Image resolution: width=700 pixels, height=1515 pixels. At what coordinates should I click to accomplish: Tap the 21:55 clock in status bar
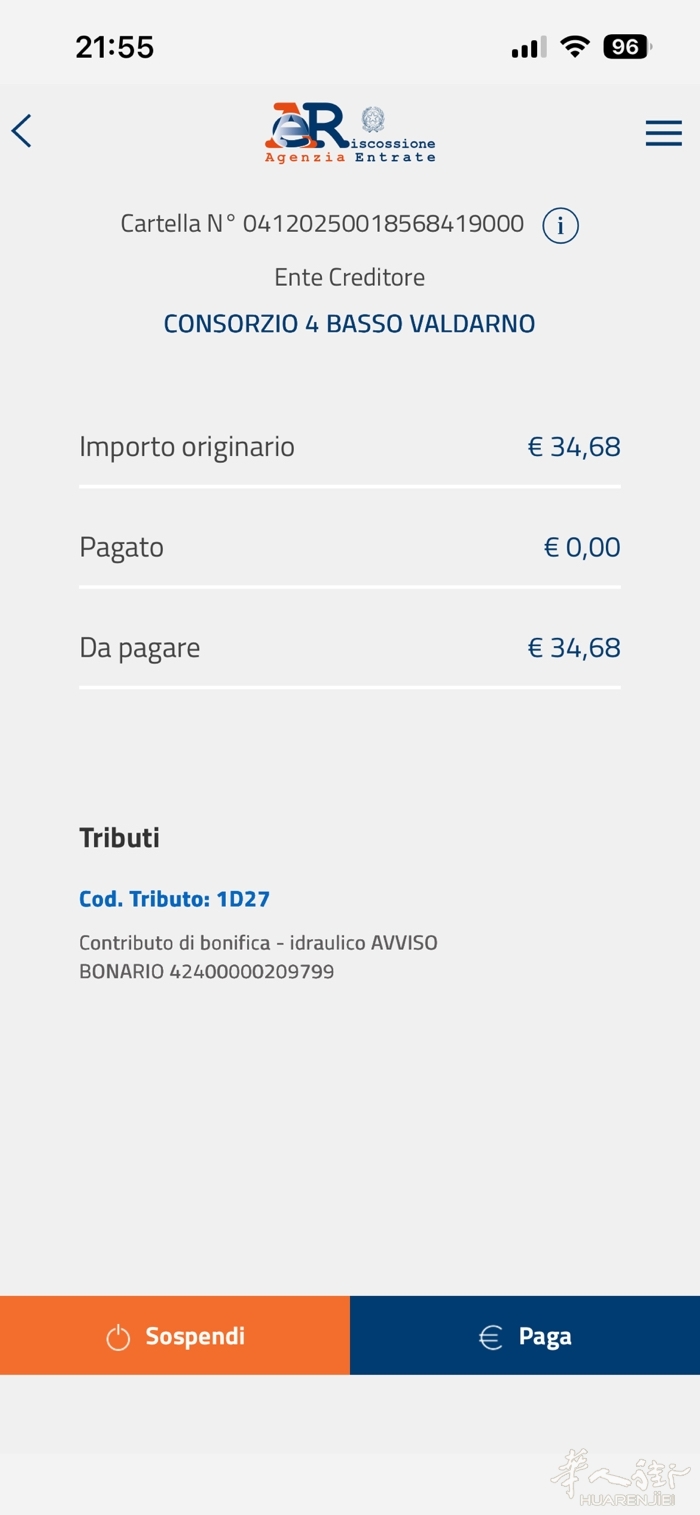[115, 47]
